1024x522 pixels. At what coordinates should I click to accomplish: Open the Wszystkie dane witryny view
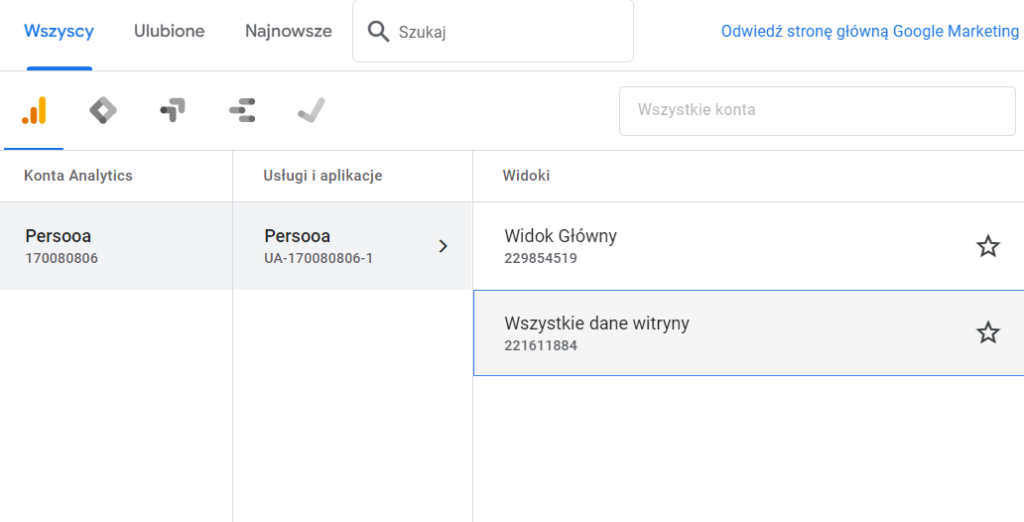748,333
